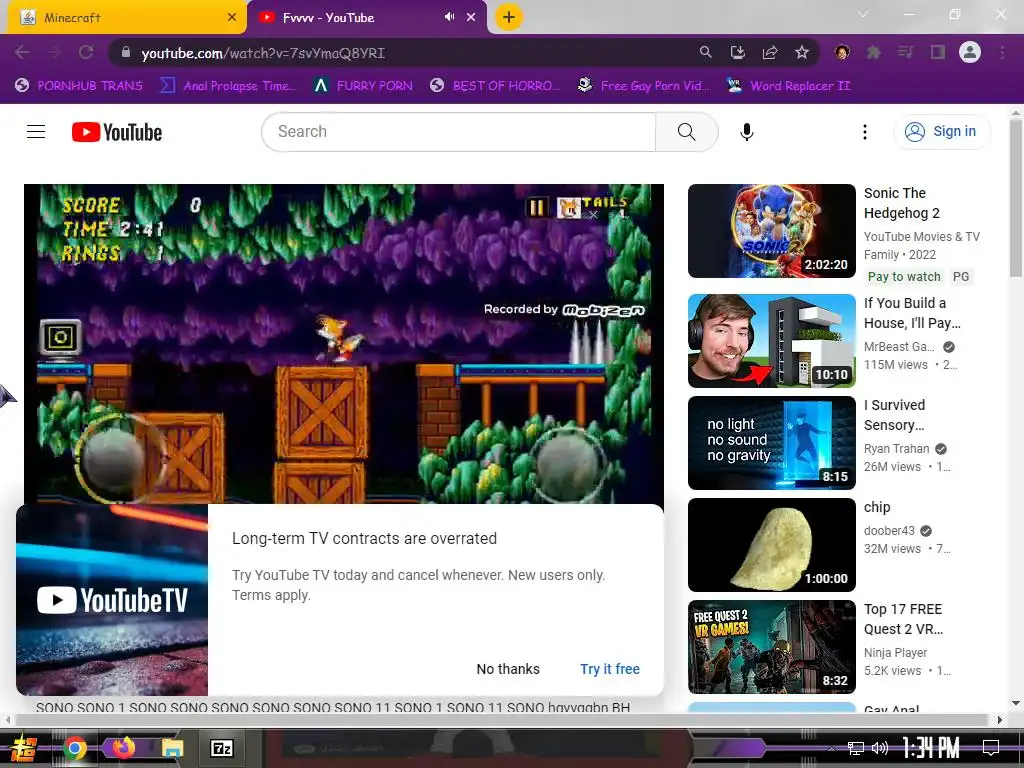
Task: Mute the tab via speaker icon
Action: click(449, 17)
